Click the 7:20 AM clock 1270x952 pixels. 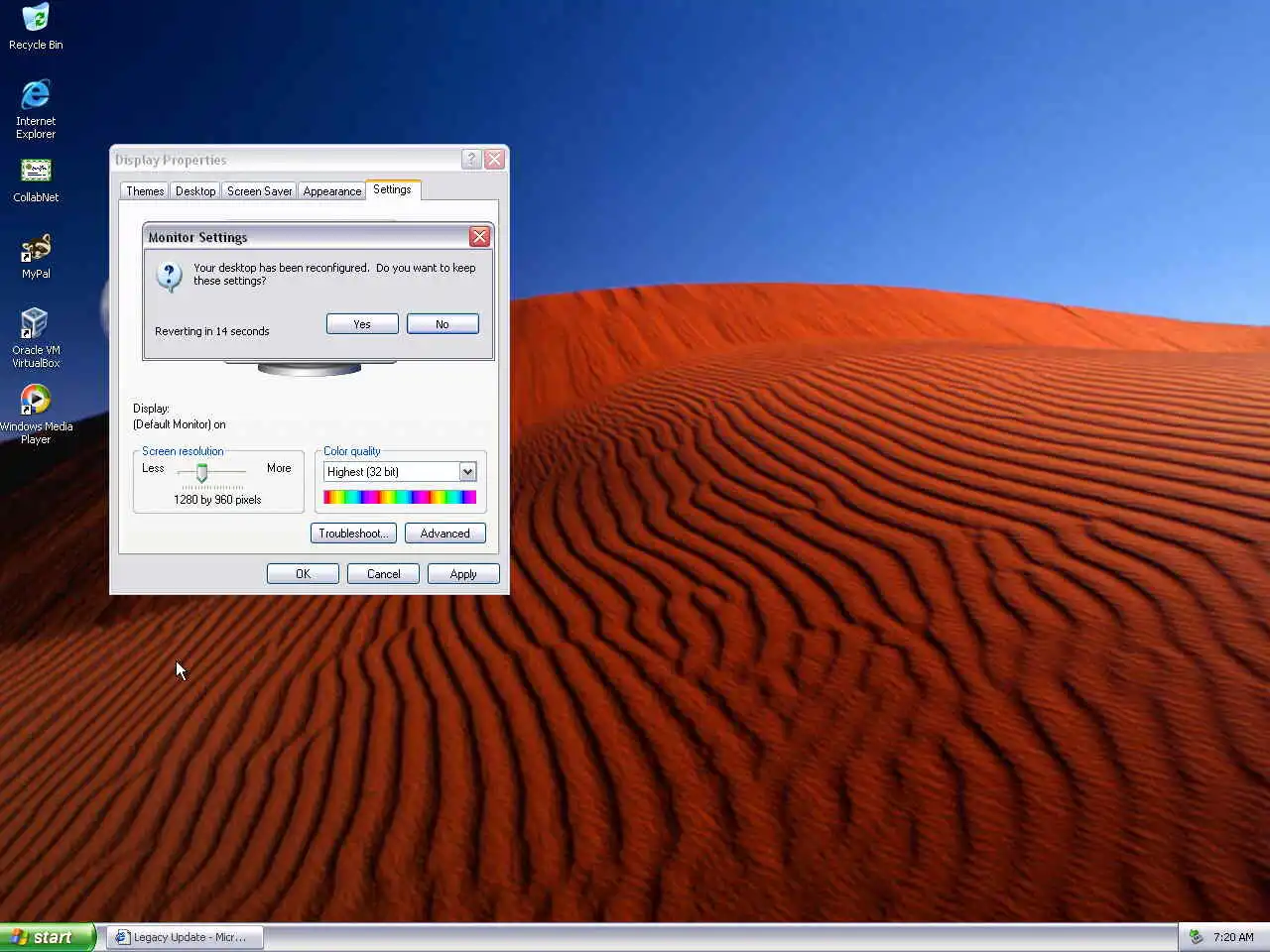point(1233,937)
